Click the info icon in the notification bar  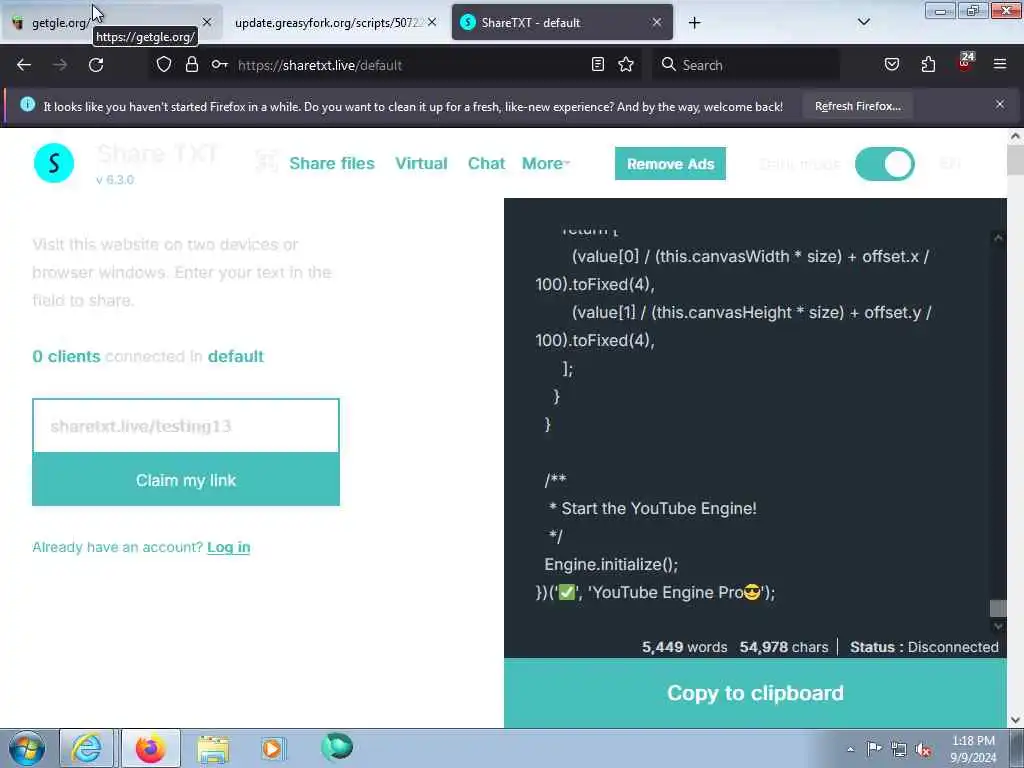coord(27,104)
